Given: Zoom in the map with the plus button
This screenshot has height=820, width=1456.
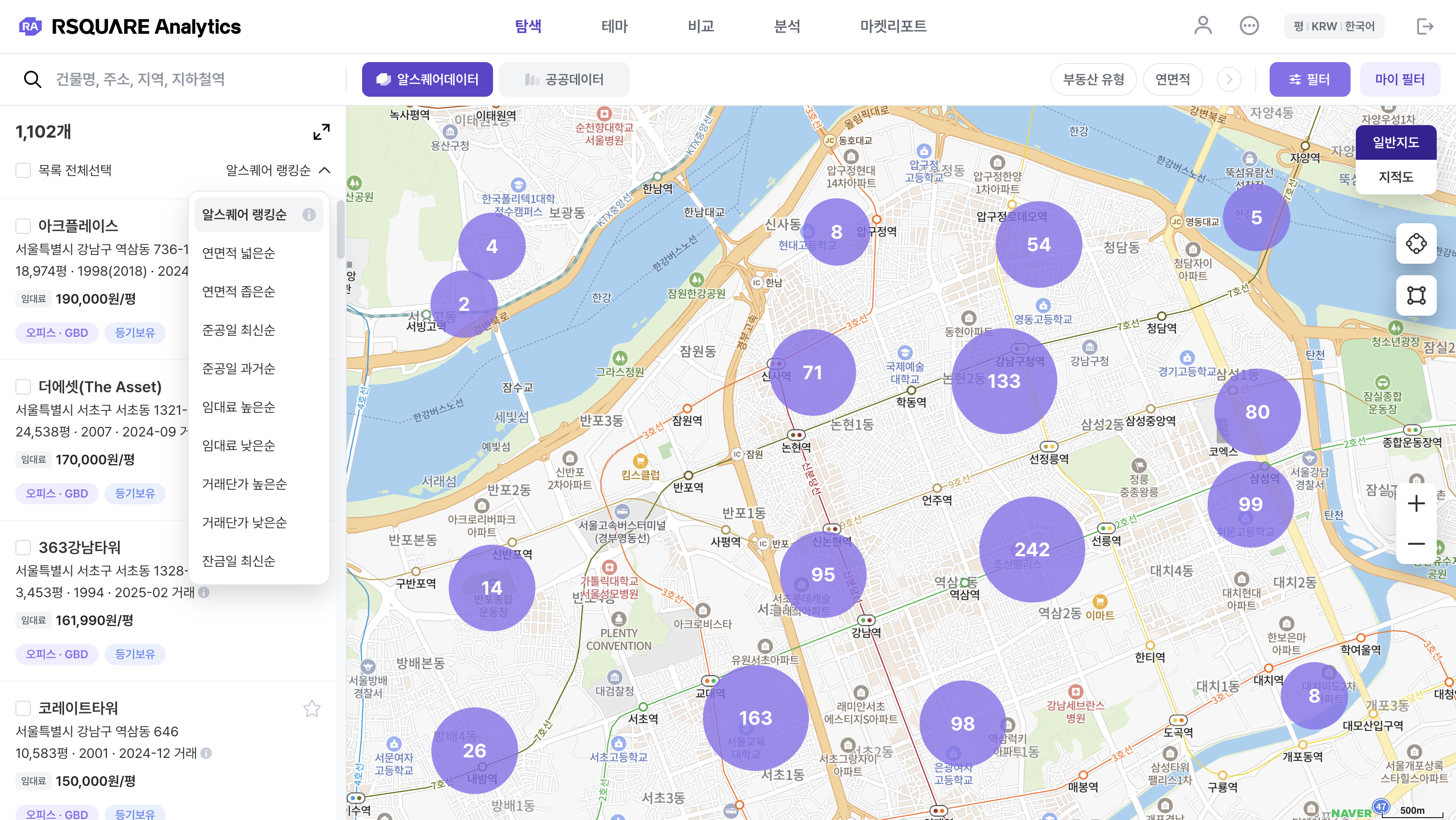Looking at the screenshot, I should [x=1416, y=503].
